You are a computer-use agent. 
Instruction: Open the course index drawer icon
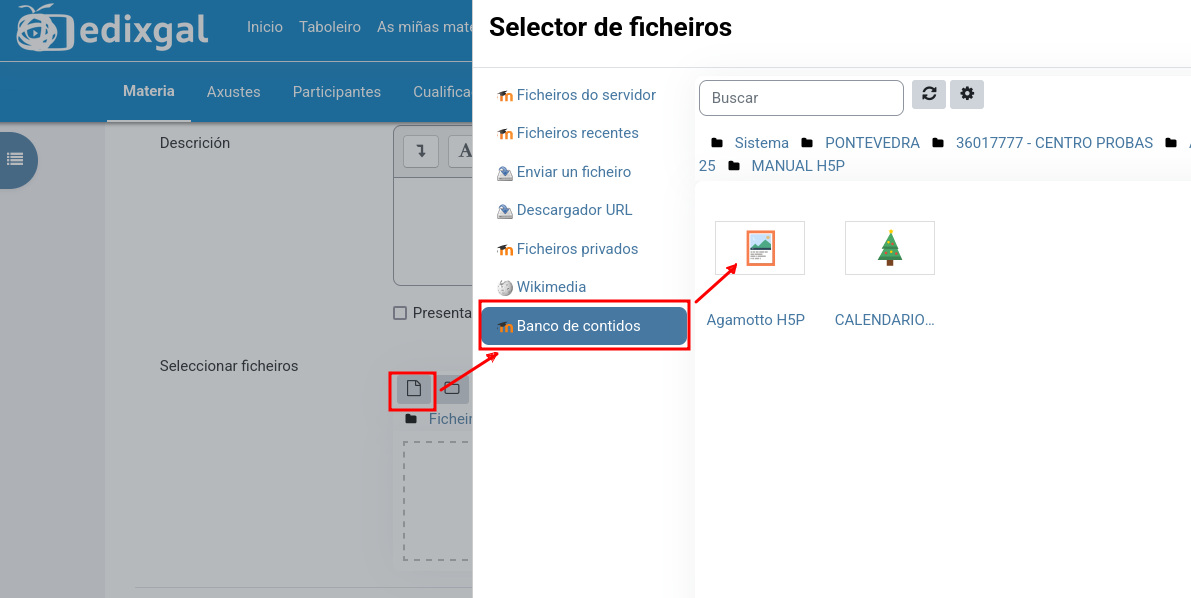[x=15, y=159]
